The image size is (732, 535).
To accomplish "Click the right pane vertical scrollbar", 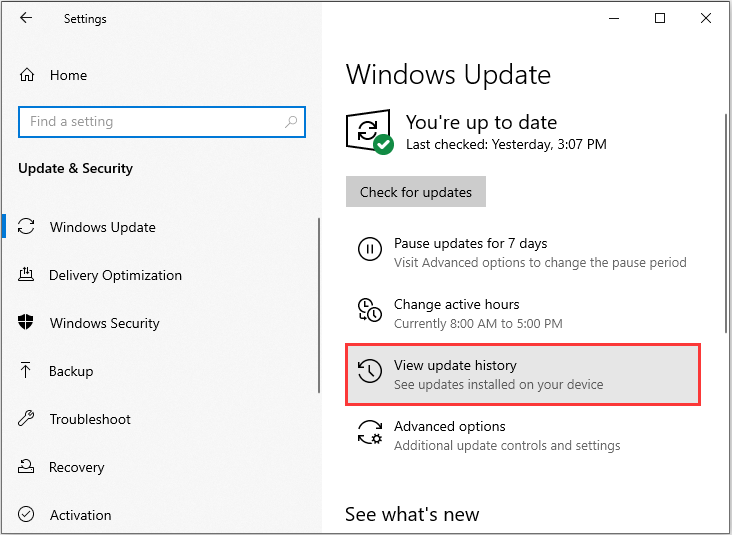I will [x=725, y=222].
